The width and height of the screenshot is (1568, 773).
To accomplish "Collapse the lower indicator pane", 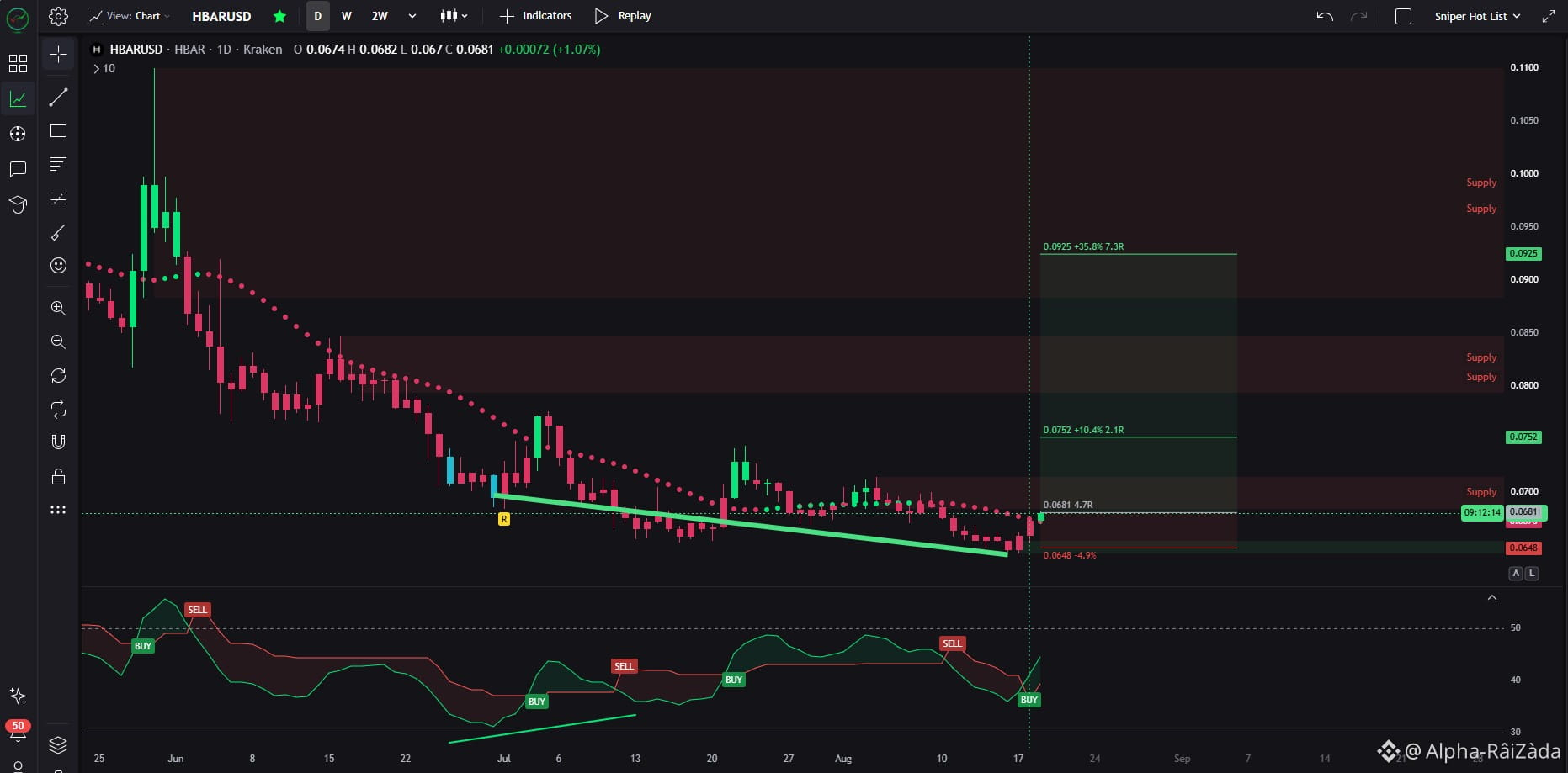I will [x=1491, y=598].
